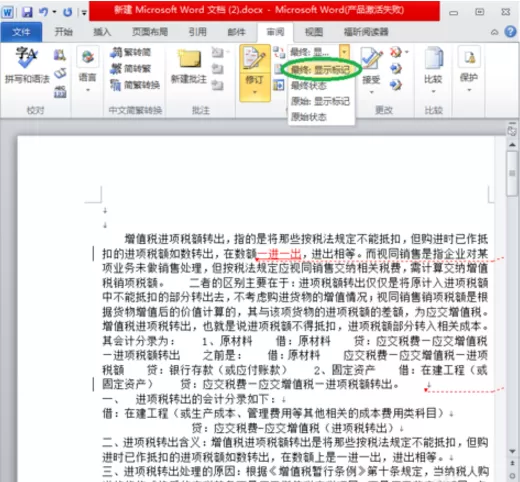The image size is (520, 482).
Task: Open the undo history dropdown arrow
Action: click(54, 12)
